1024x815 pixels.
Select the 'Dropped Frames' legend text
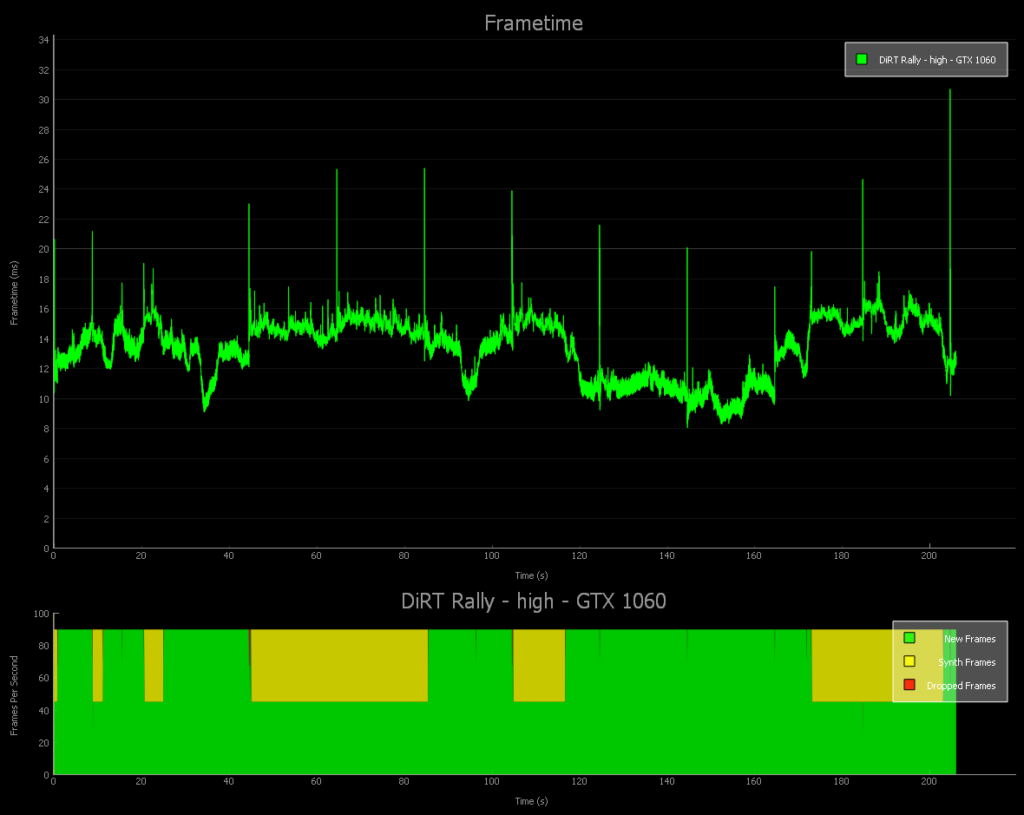pyautogui.click(x=960, y=686)
